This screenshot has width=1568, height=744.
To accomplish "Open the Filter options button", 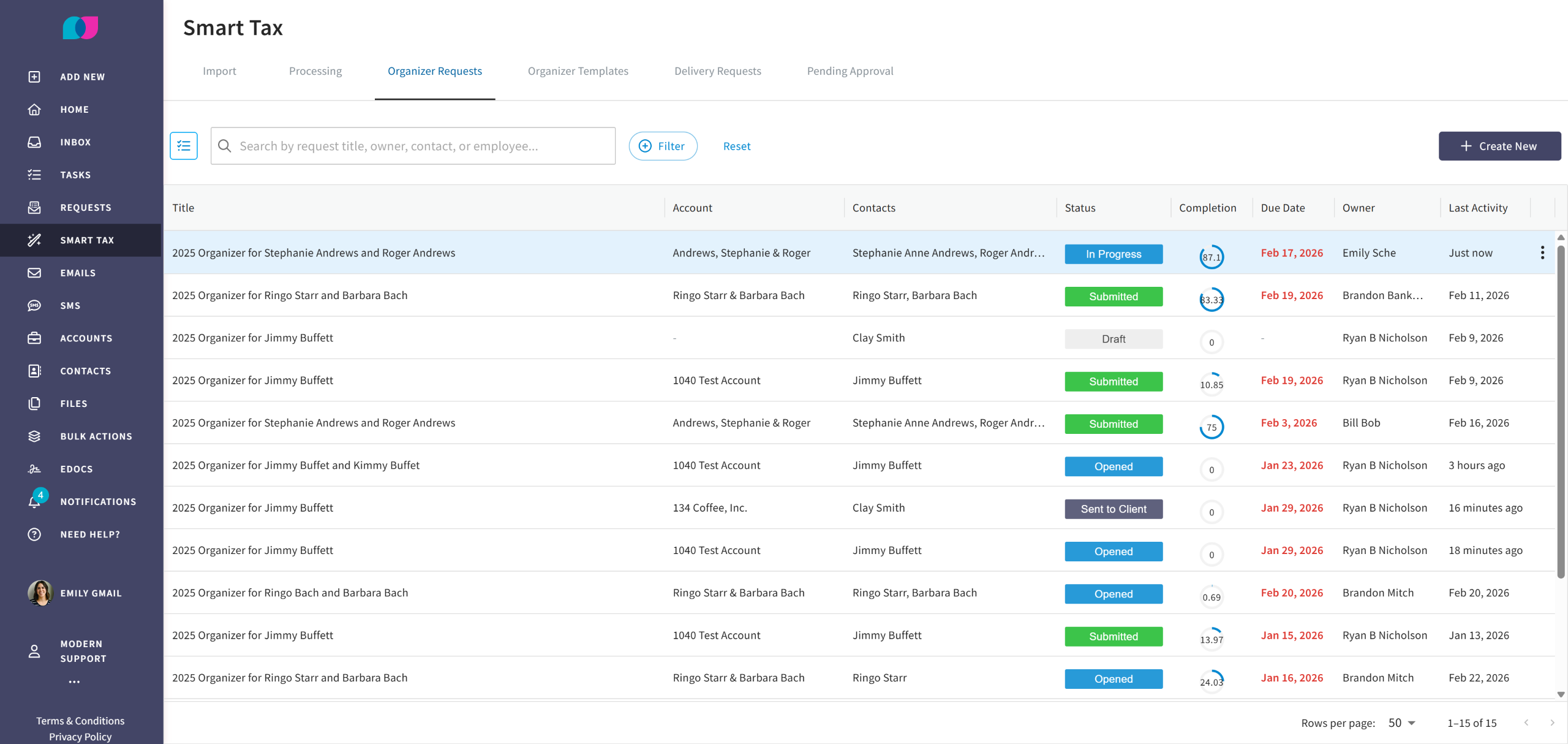I will [x=663, y=146].
